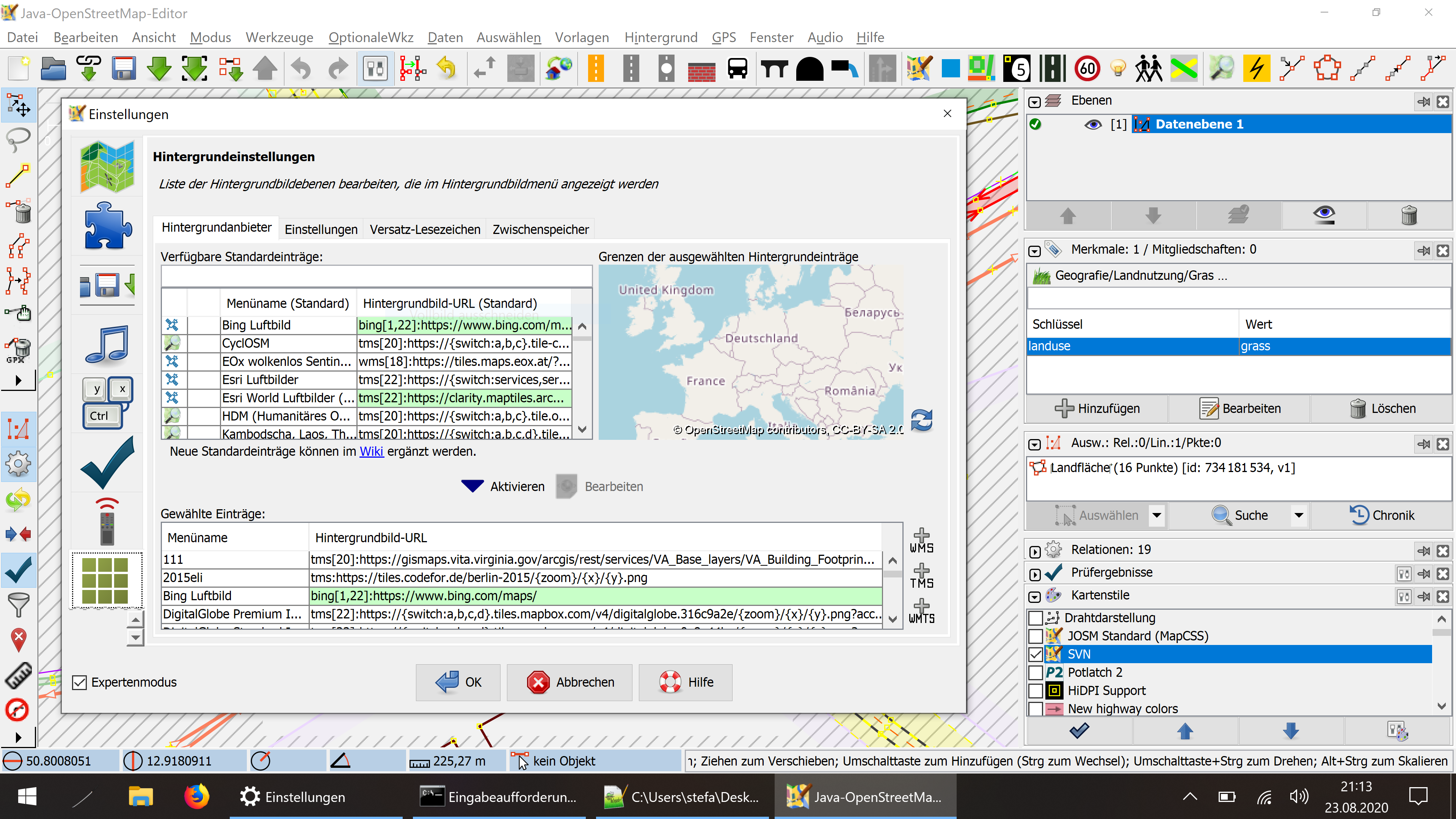1456x819 pixels.
Task: Click the add WMTS entry icon
Action: (x=921, y=611)
